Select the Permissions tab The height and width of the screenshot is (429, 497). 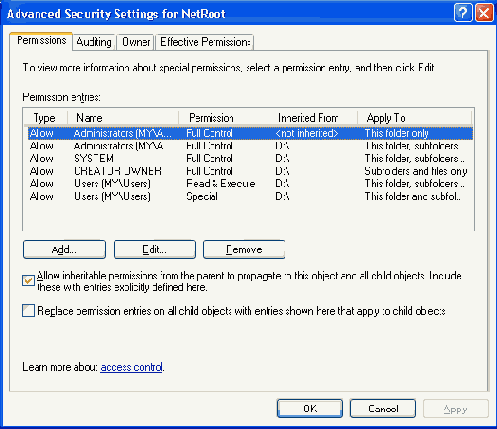(x=41, y=41)
